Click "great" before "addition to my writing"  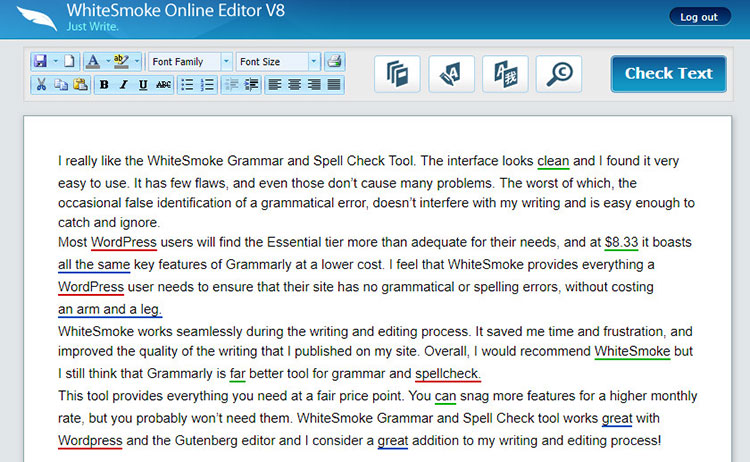(393, 440)
